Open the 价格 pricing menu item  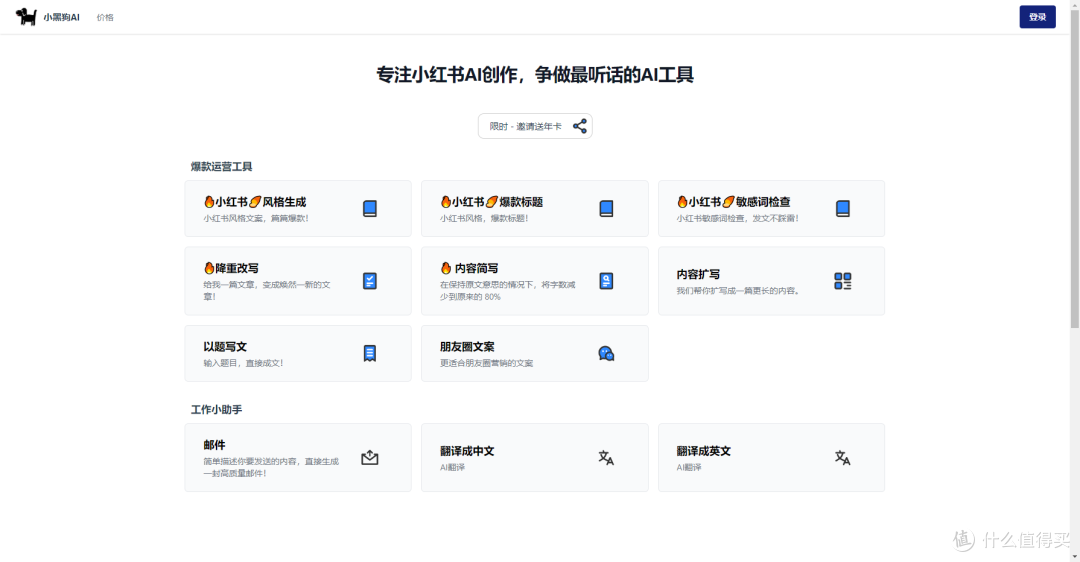coord(105,17)
